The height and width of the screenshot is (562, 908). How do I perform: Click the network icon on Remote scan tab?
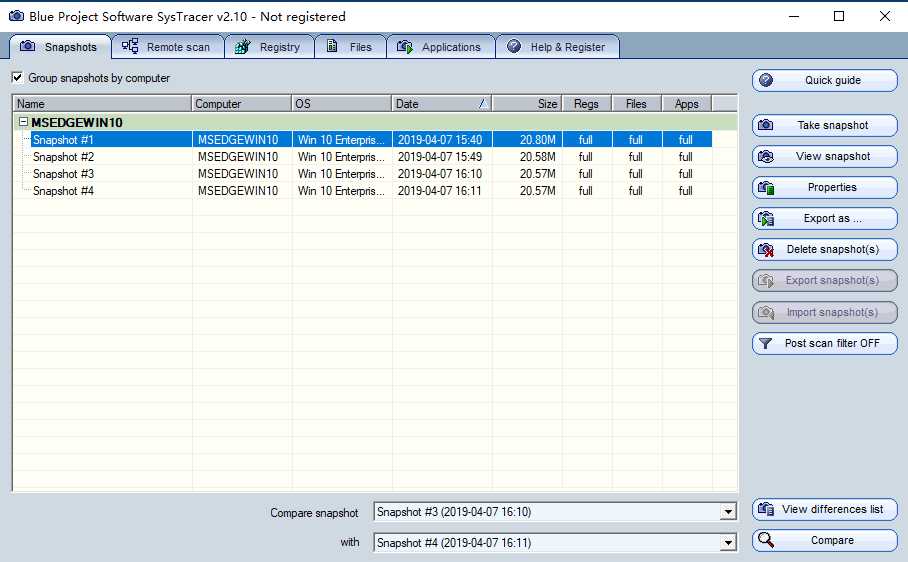pyautogui.click(x=130, y=46)
